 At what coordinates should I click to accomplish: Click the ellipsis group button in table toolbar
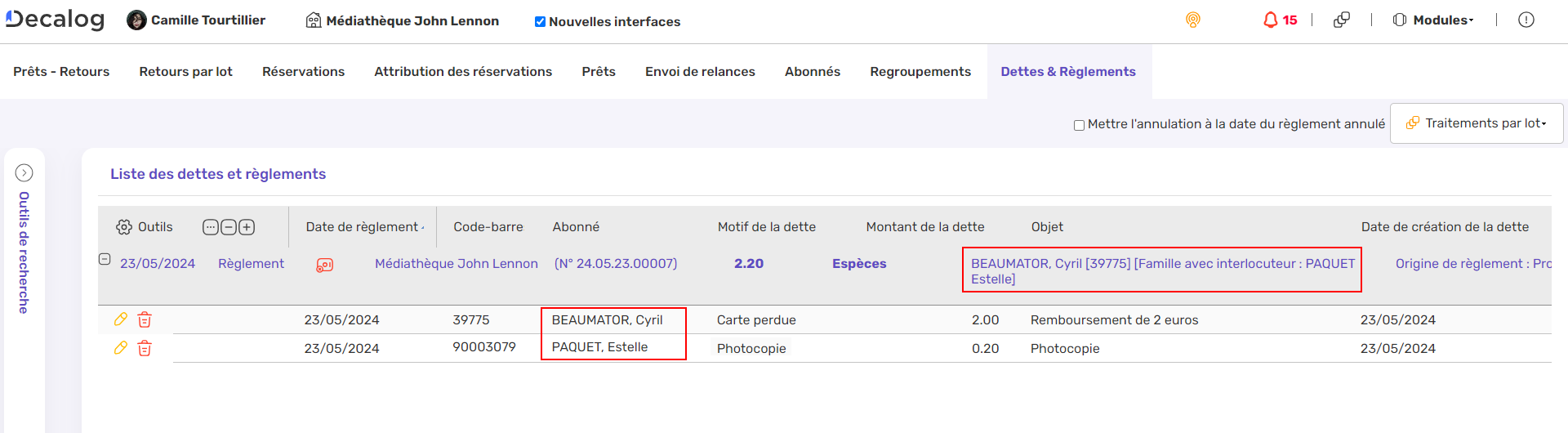click(x=211, y=227)
